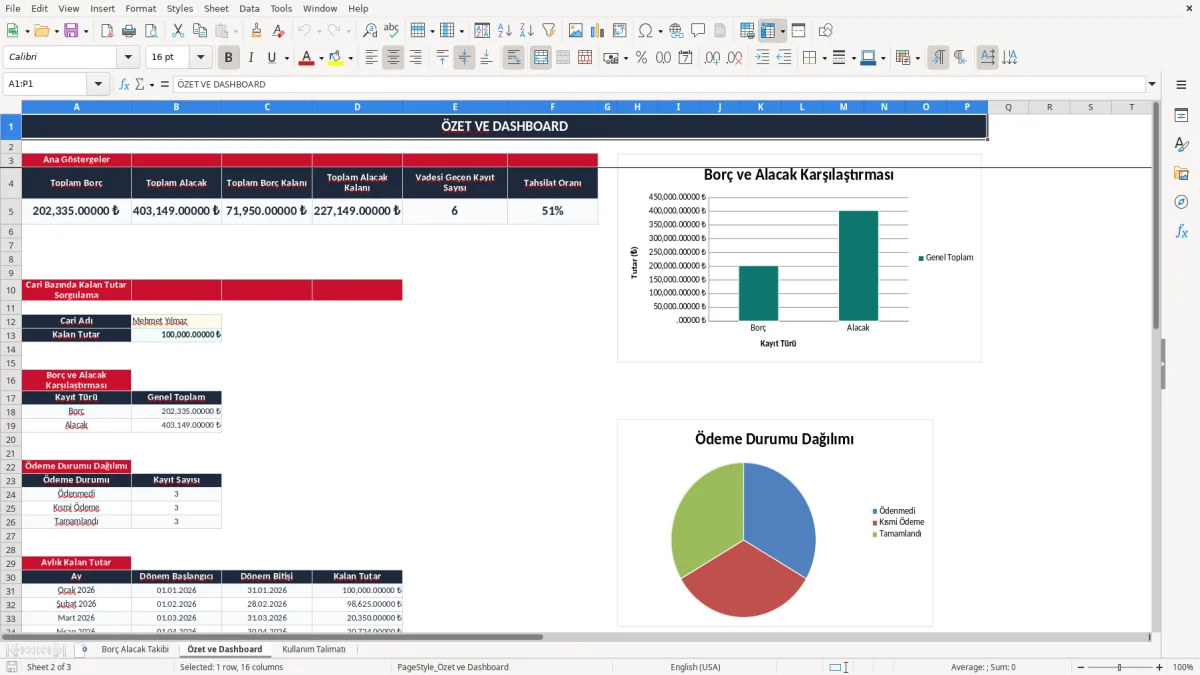The height and width of the screenshot is (675, 1200).
Task: Open the Styles menu
Action: point(180,8)
